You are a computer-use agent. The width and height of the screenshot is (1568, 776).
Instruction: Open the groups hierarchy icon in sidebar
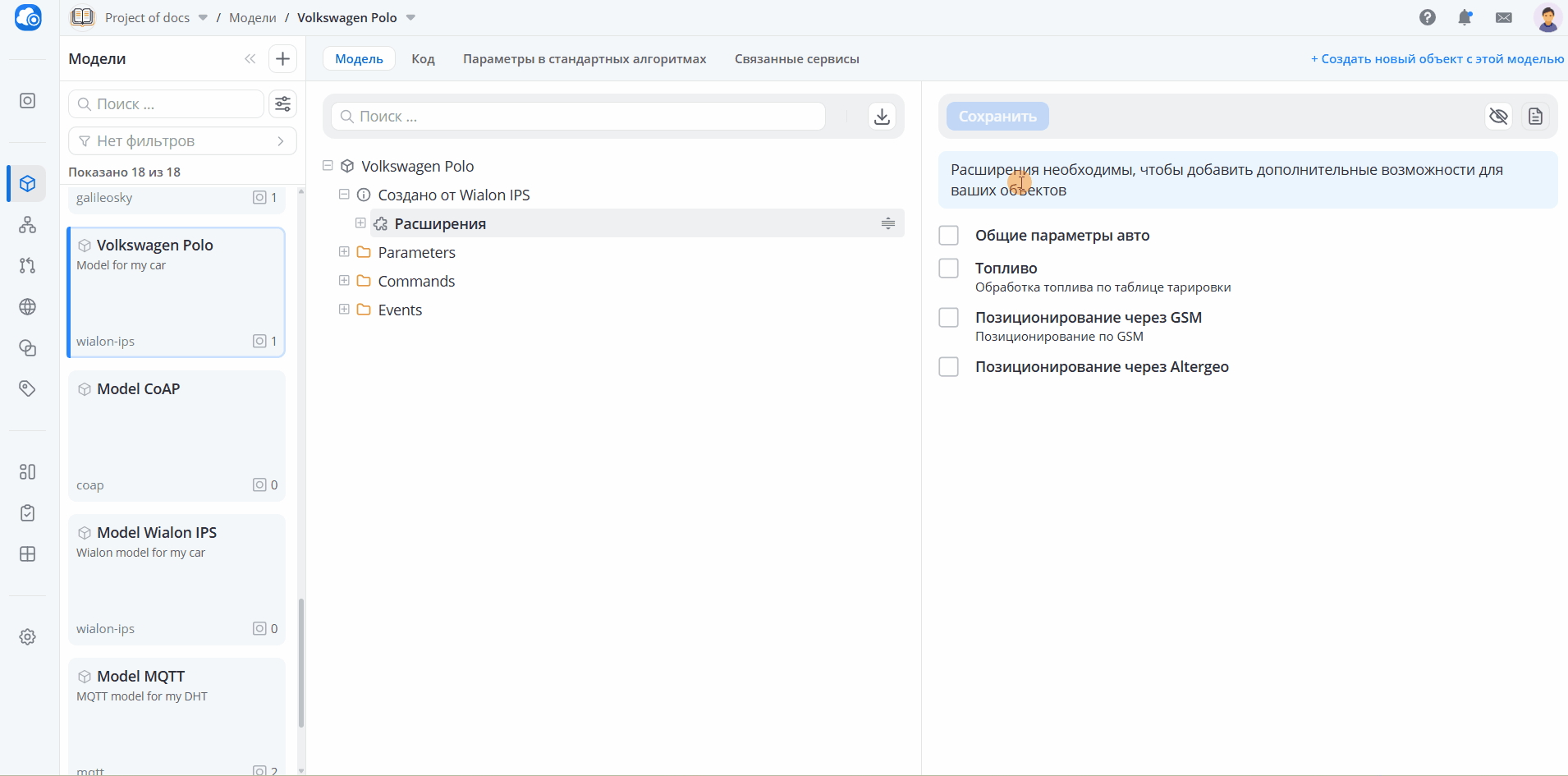(28, 224)
